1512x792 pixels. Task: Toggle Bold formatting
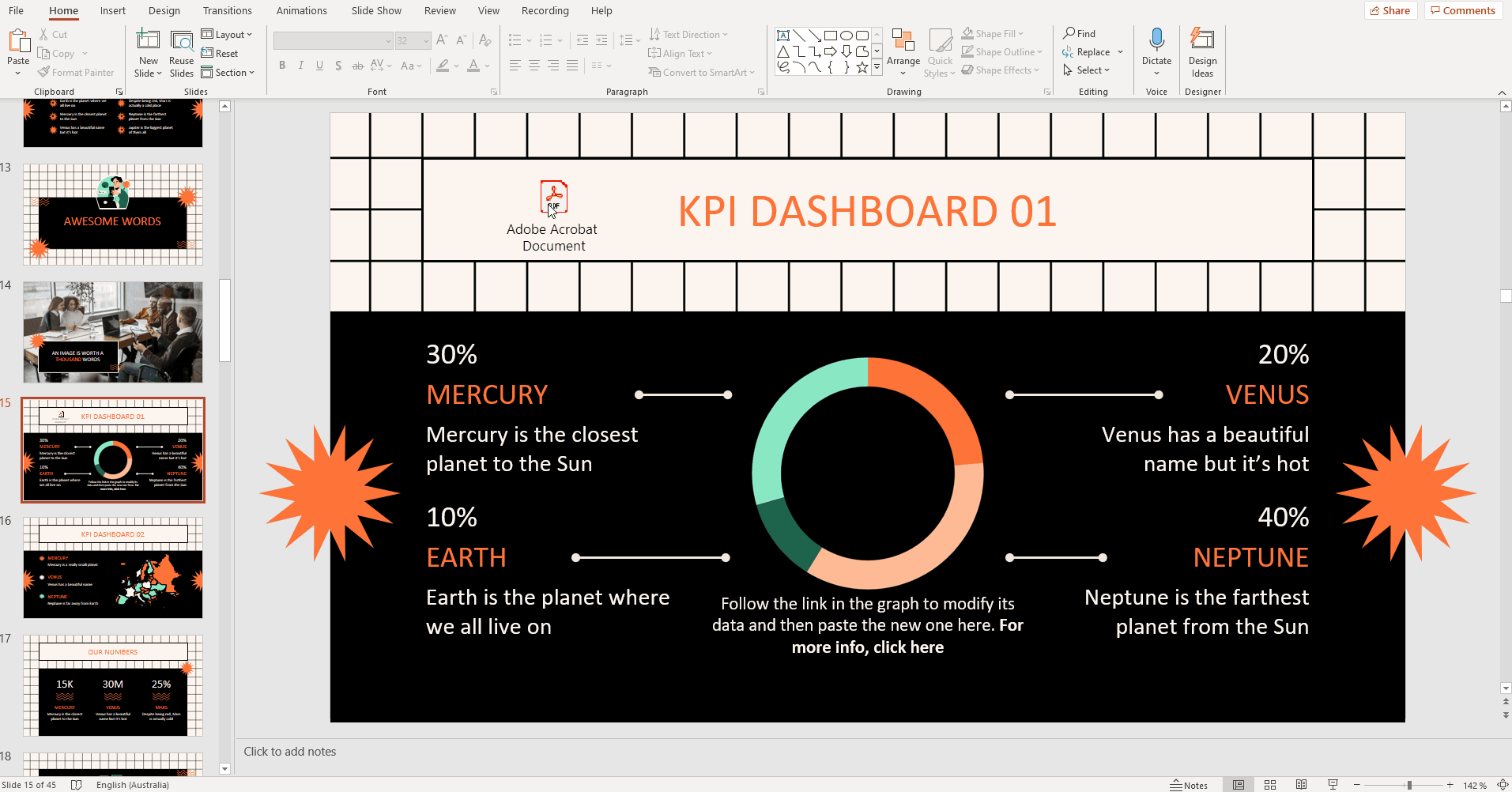(282, 66)
